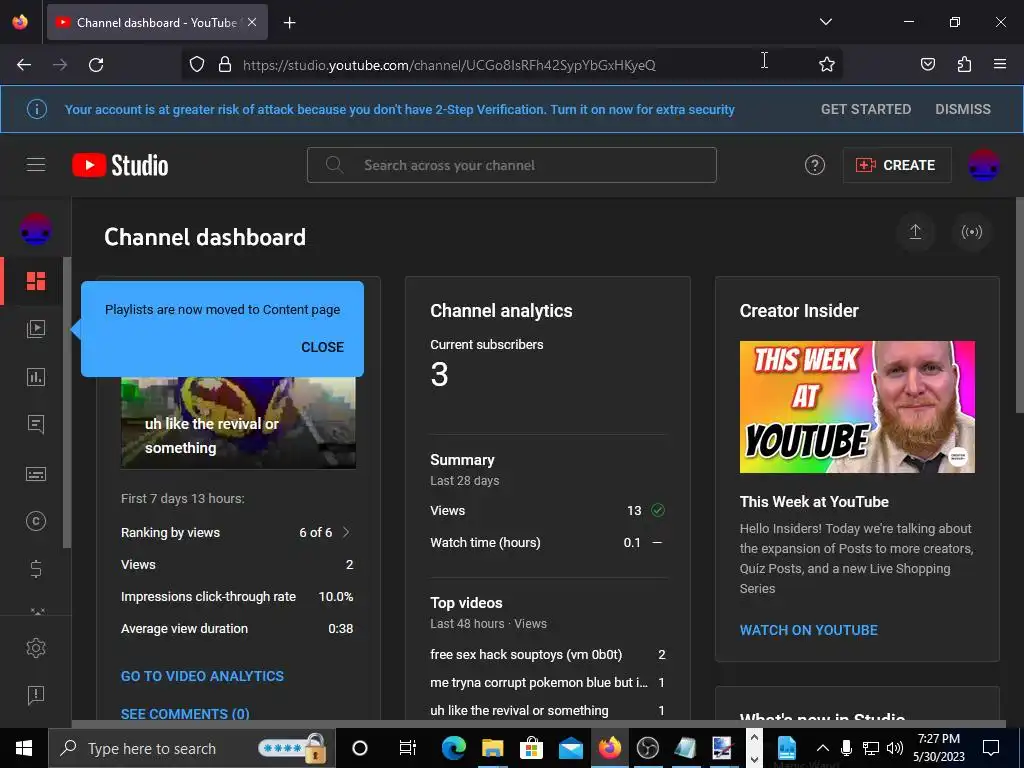Image resolution: width=1024 pixels, height=768 pixels.
Task: Open a new browser tab
Action: pyautogui.click(x=289, y=22)
